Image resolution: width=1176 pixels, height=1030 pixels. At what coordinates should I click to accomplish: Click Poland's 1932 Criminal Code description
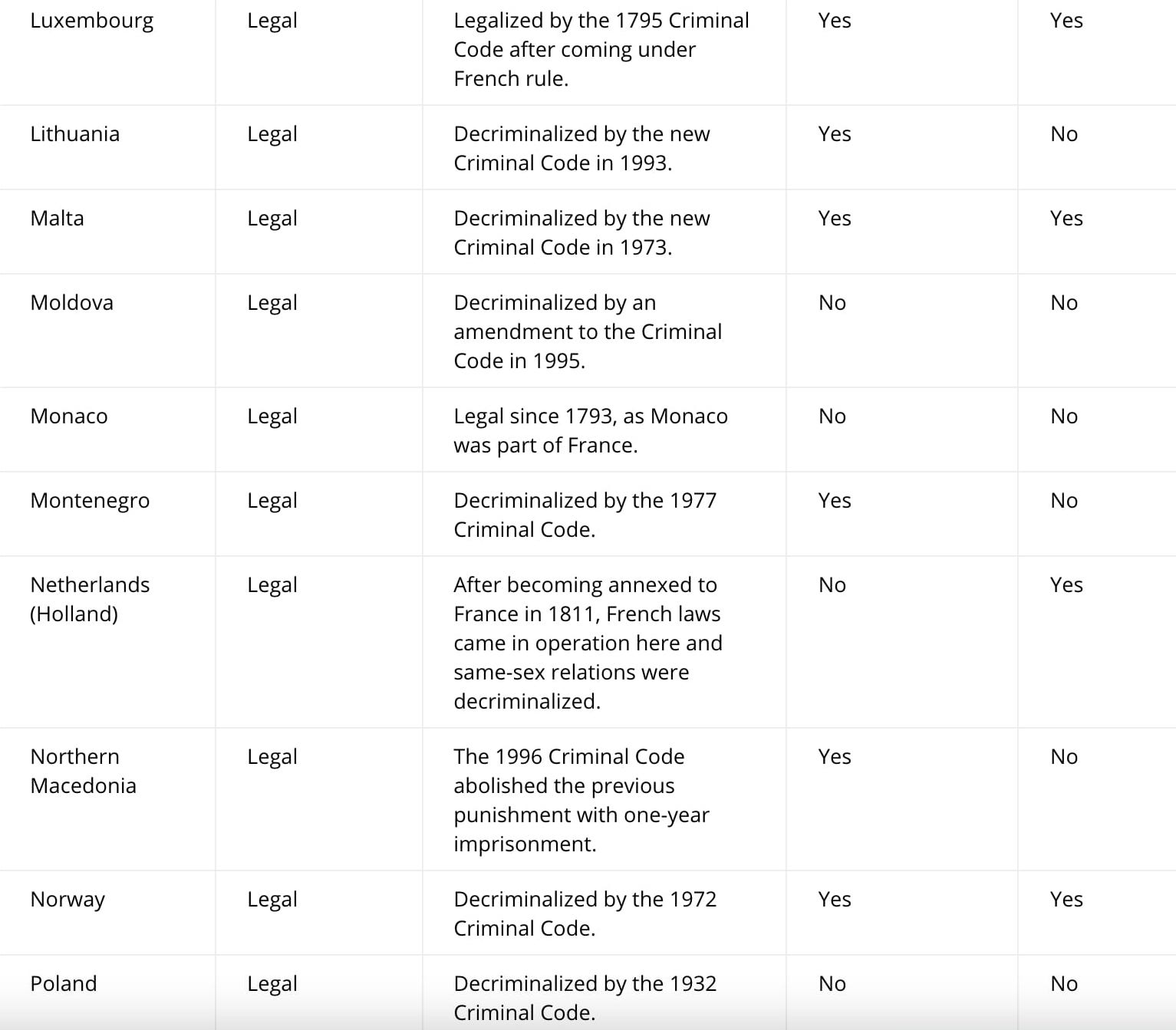[x=585, y=998]
